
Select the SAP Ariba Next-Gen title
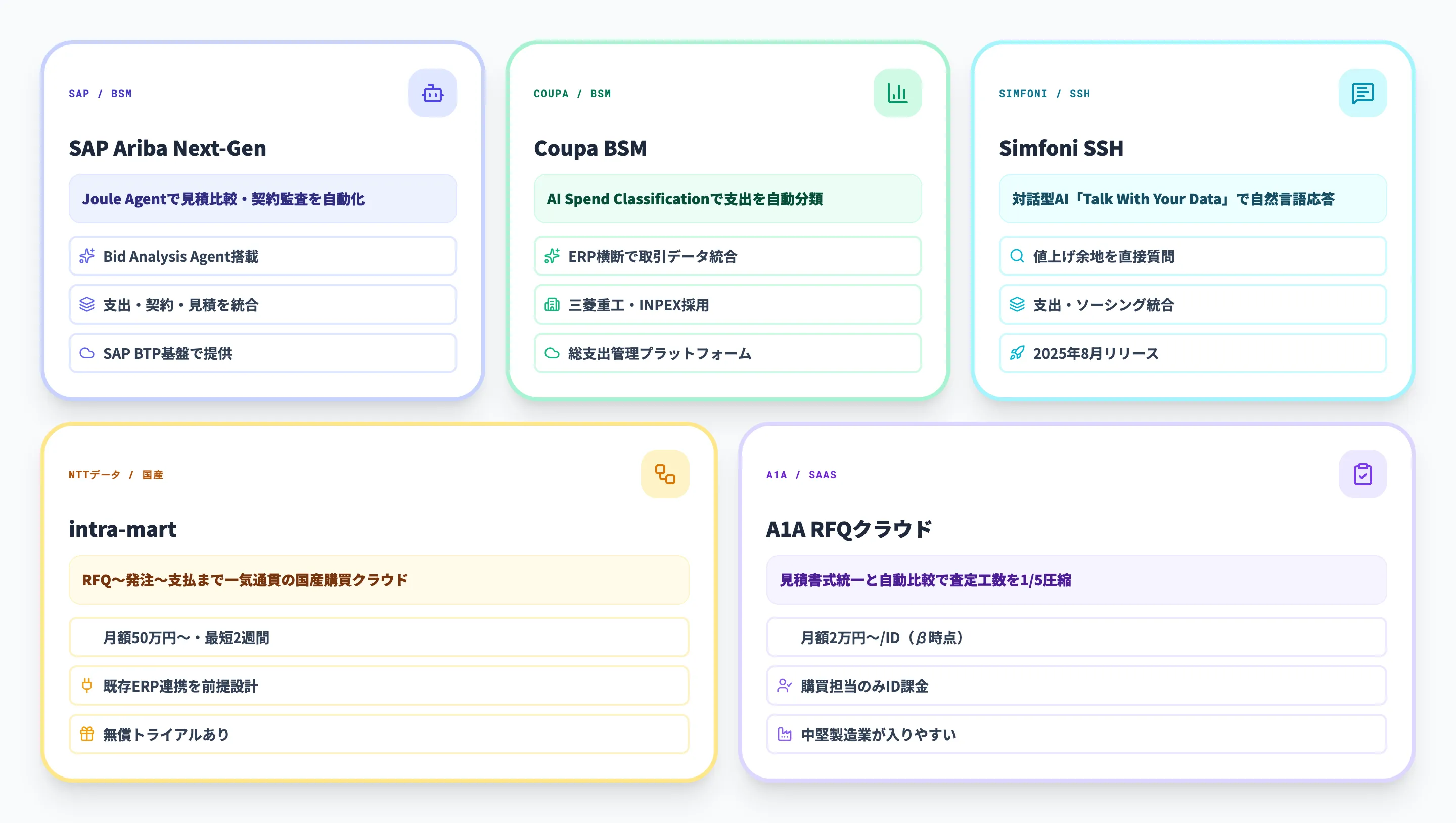(167, 148)
